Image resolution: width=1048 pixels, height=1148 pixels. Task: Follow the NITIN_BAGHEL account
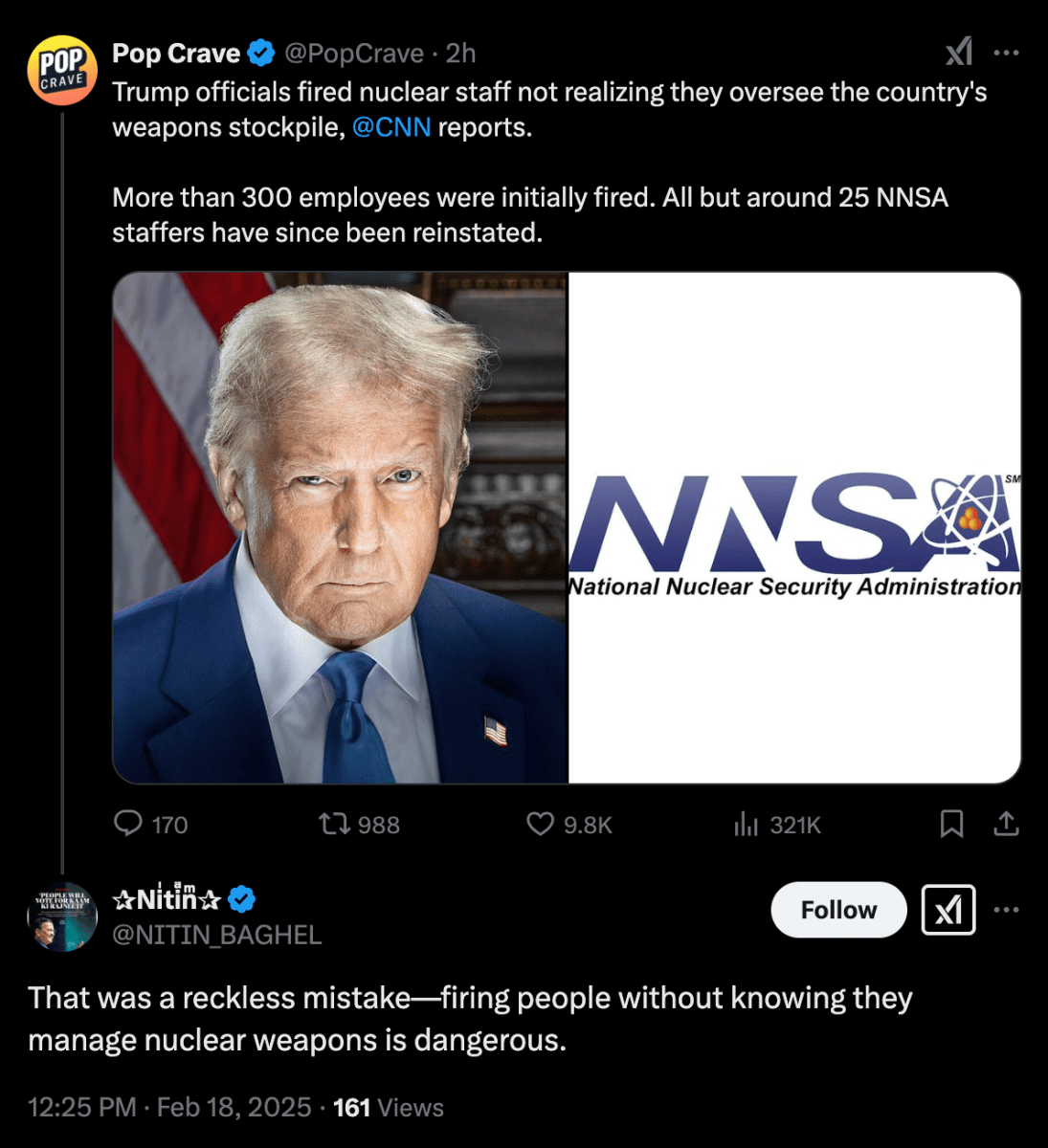coord(838,910)
